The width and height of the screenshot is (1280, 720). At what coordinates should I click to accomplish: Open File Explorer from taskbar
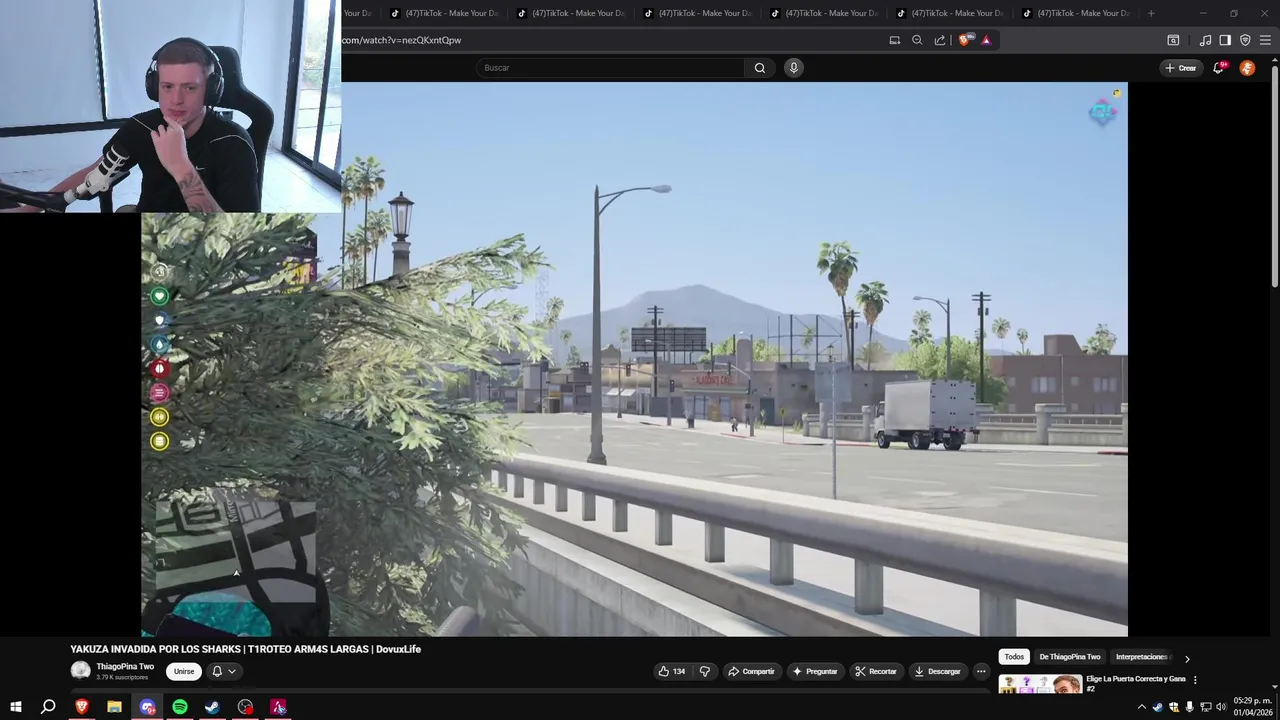tap(115, 707)
